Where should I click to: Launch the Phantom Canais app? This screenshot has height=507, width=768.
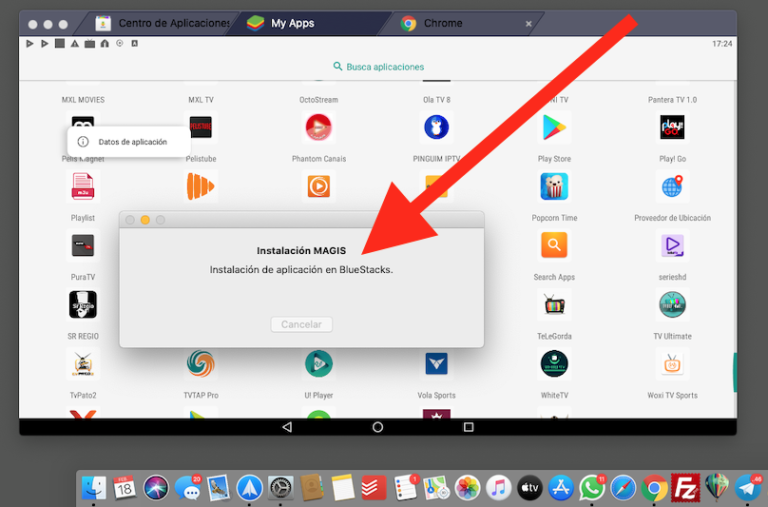[x=318, y=127]
